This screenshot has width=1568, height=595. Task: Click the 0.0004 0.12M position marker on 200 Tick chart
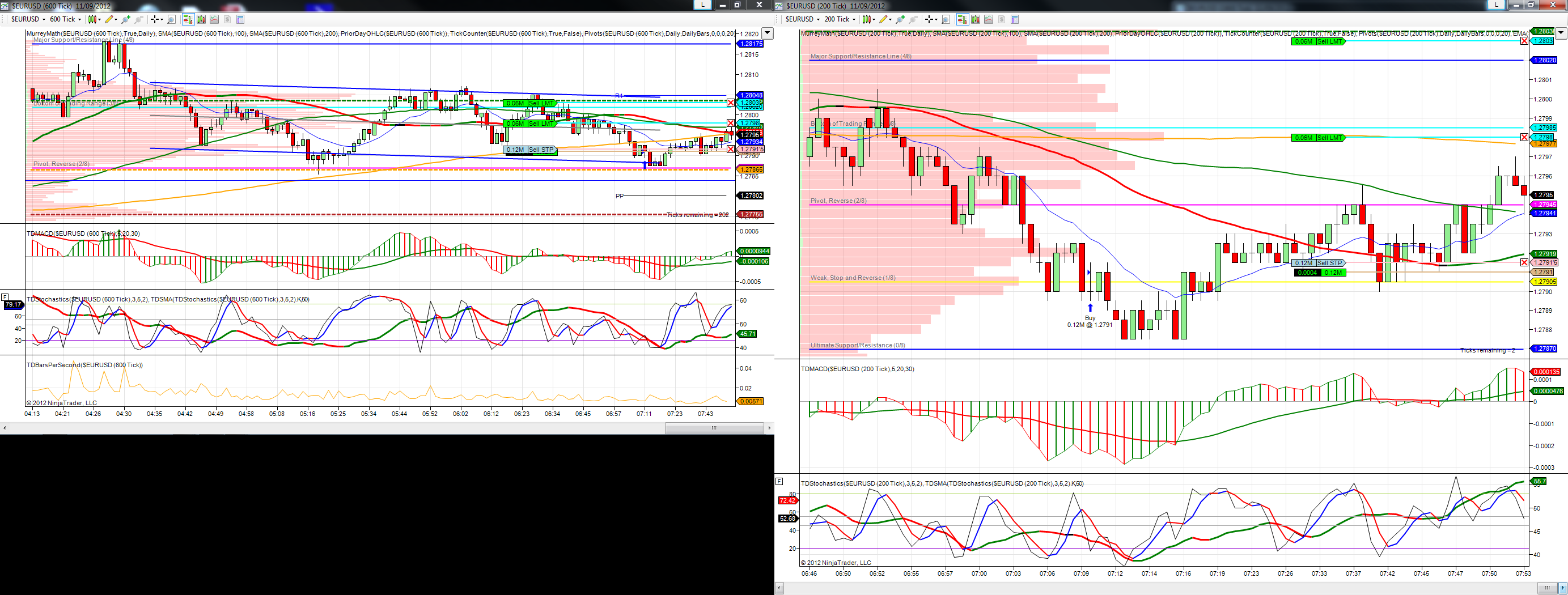pos(1320,273)
